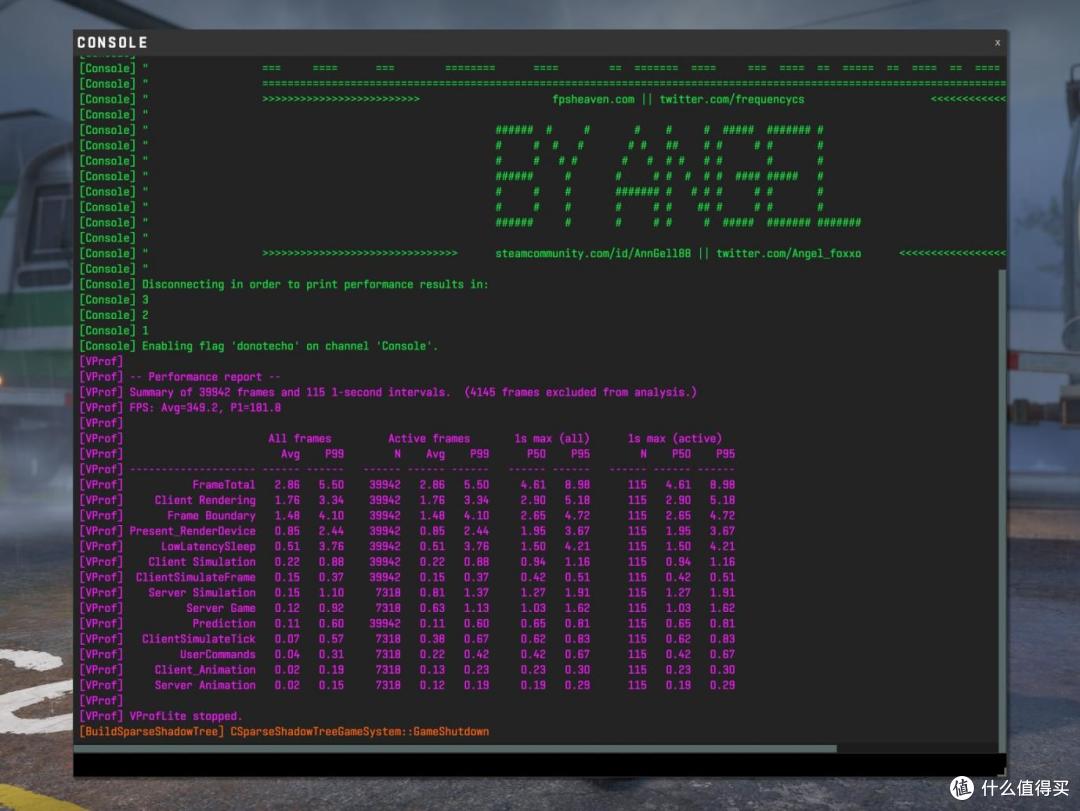Click the Frame Boundary row label
Screen dimensions: 1080x811
click(211, 515)
